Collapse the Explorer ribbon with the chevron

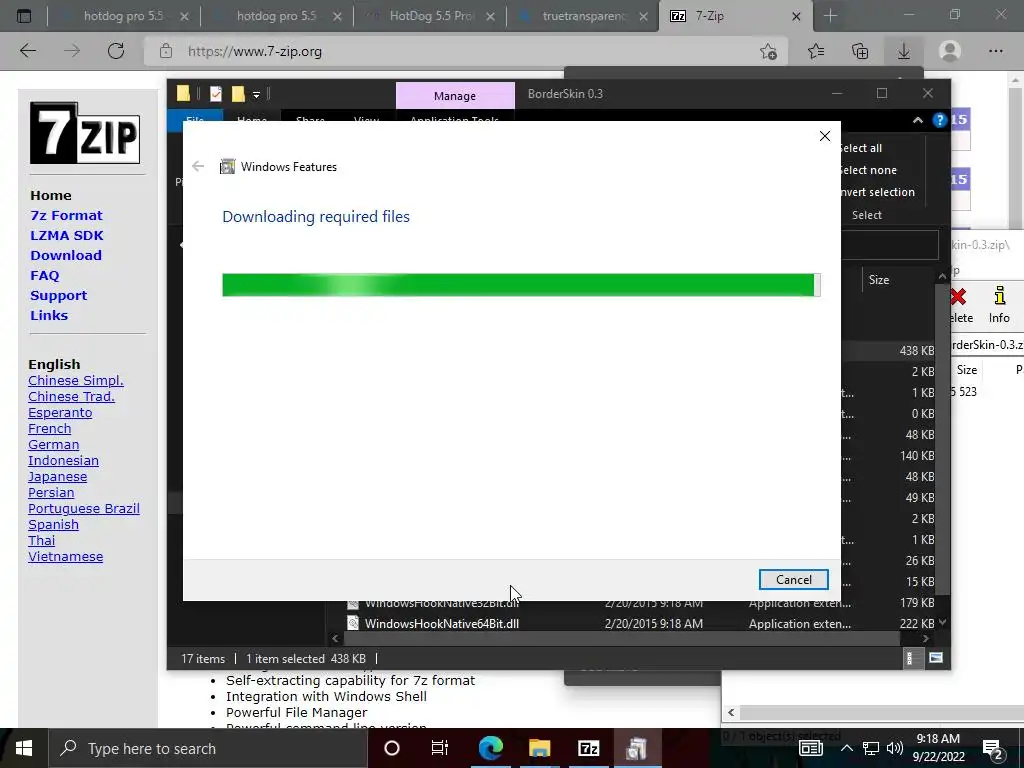pyautogui.click(x=918, y=120)
